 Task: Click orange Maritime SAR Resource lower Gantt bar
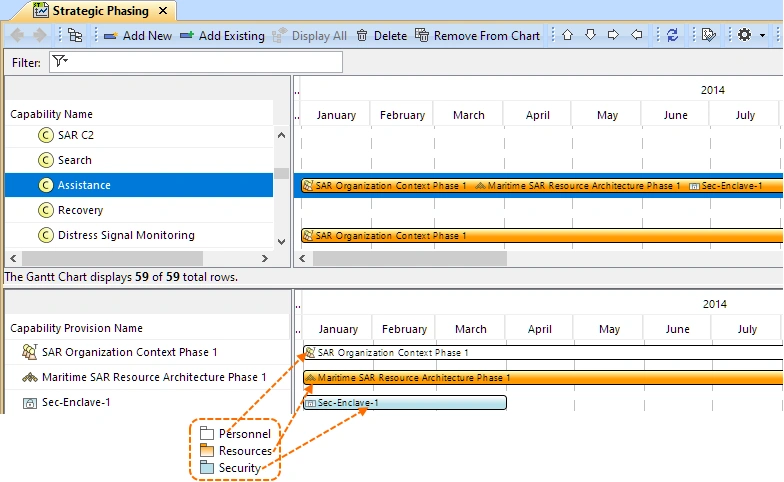(544, 378)
